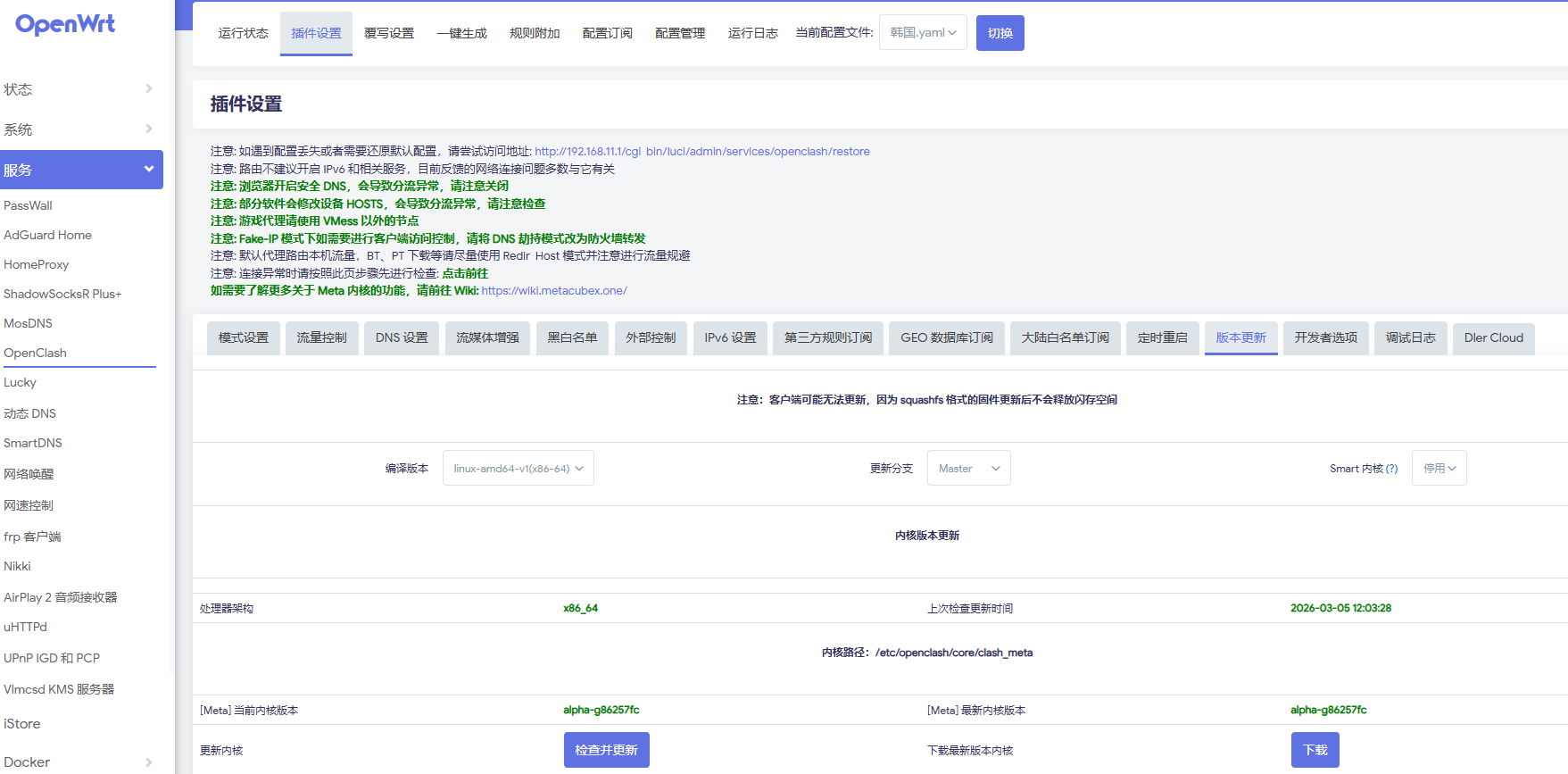Open the 大陆白名单订阅 sub-tab
This screenshot has height=774, width=1568.
point(1066,338)
